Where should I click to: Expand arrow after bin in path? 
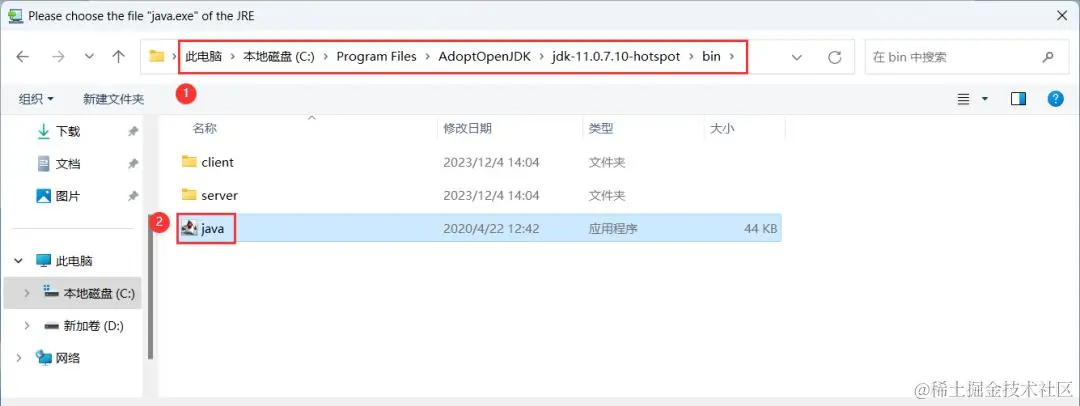(x=732, y=57)
